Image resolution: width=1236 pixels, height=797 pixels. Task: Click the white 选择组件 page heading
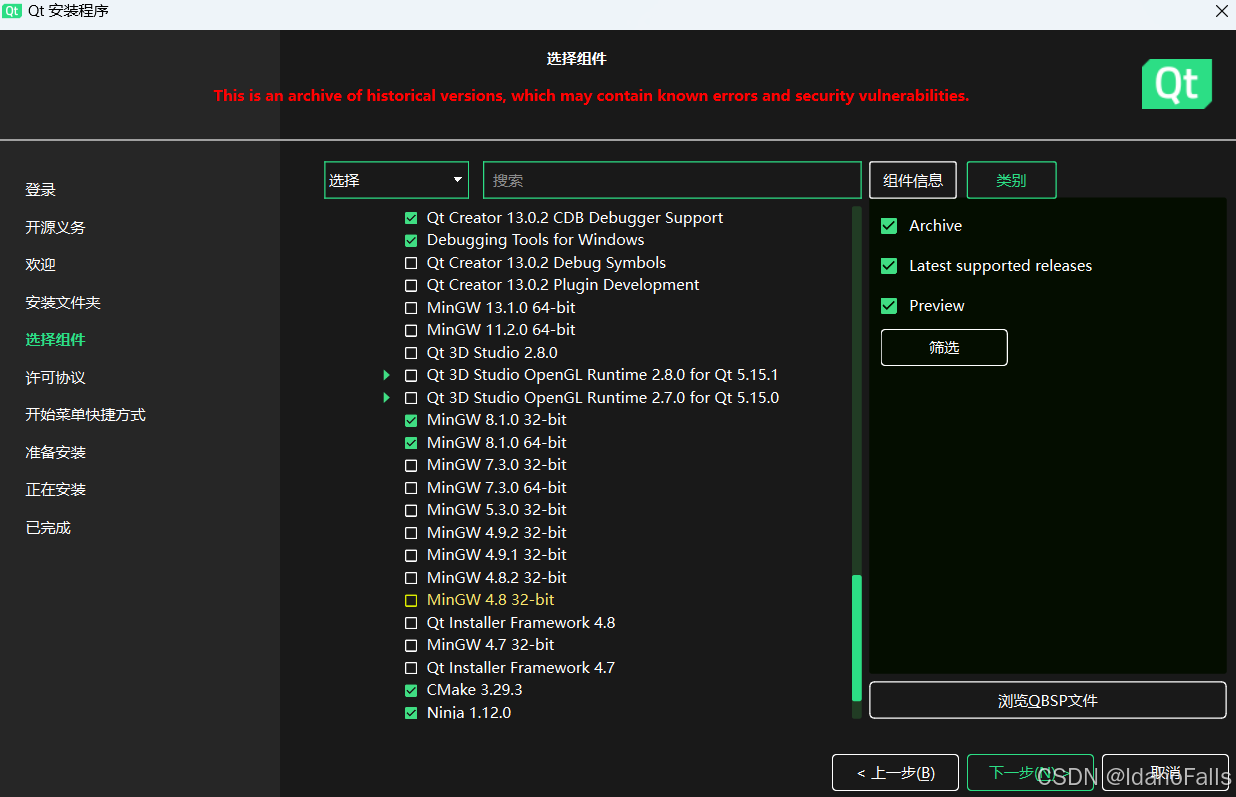coord(577,59)
